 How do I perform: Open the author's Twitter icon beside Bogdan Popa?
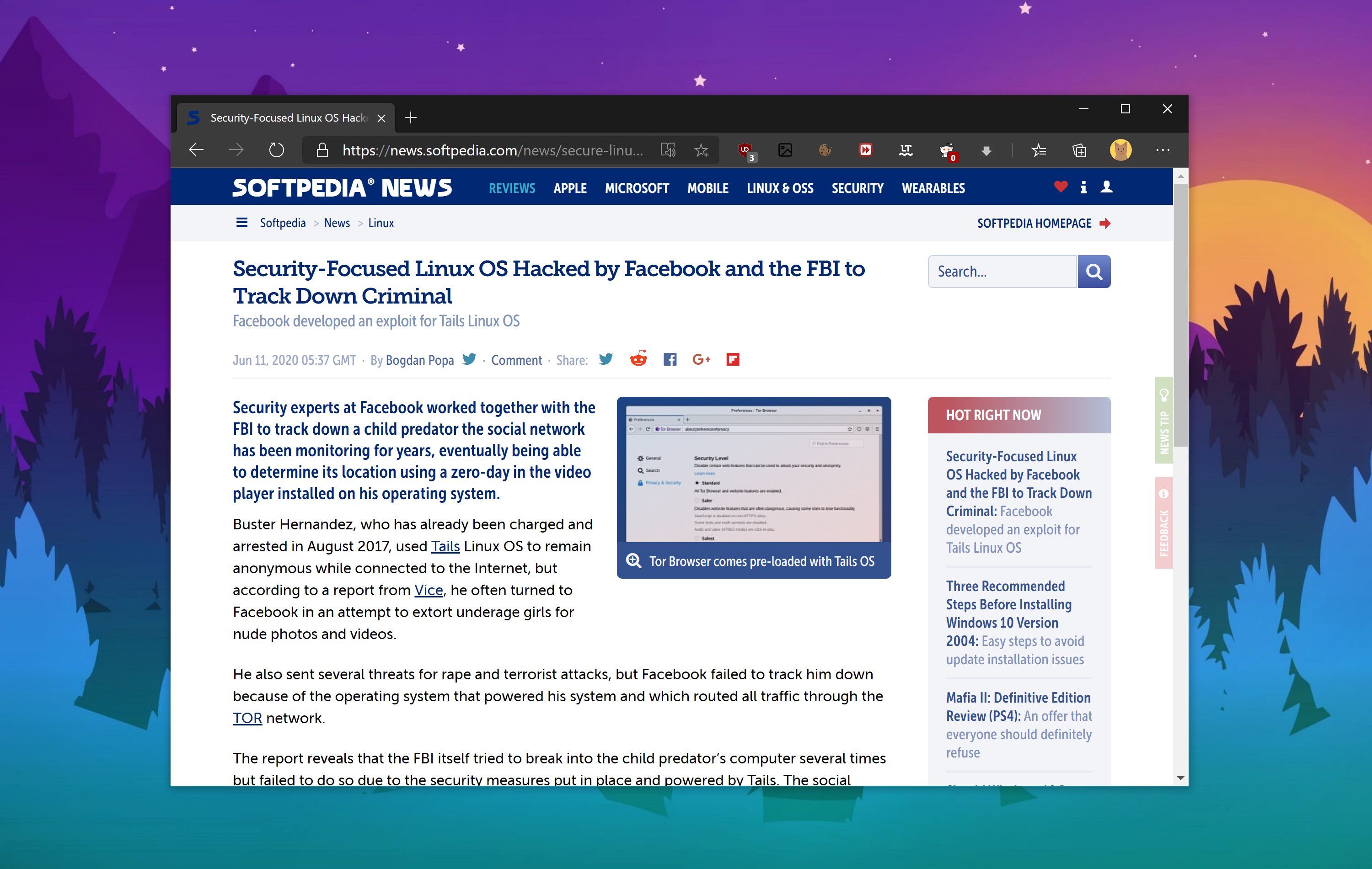[469, 359]
